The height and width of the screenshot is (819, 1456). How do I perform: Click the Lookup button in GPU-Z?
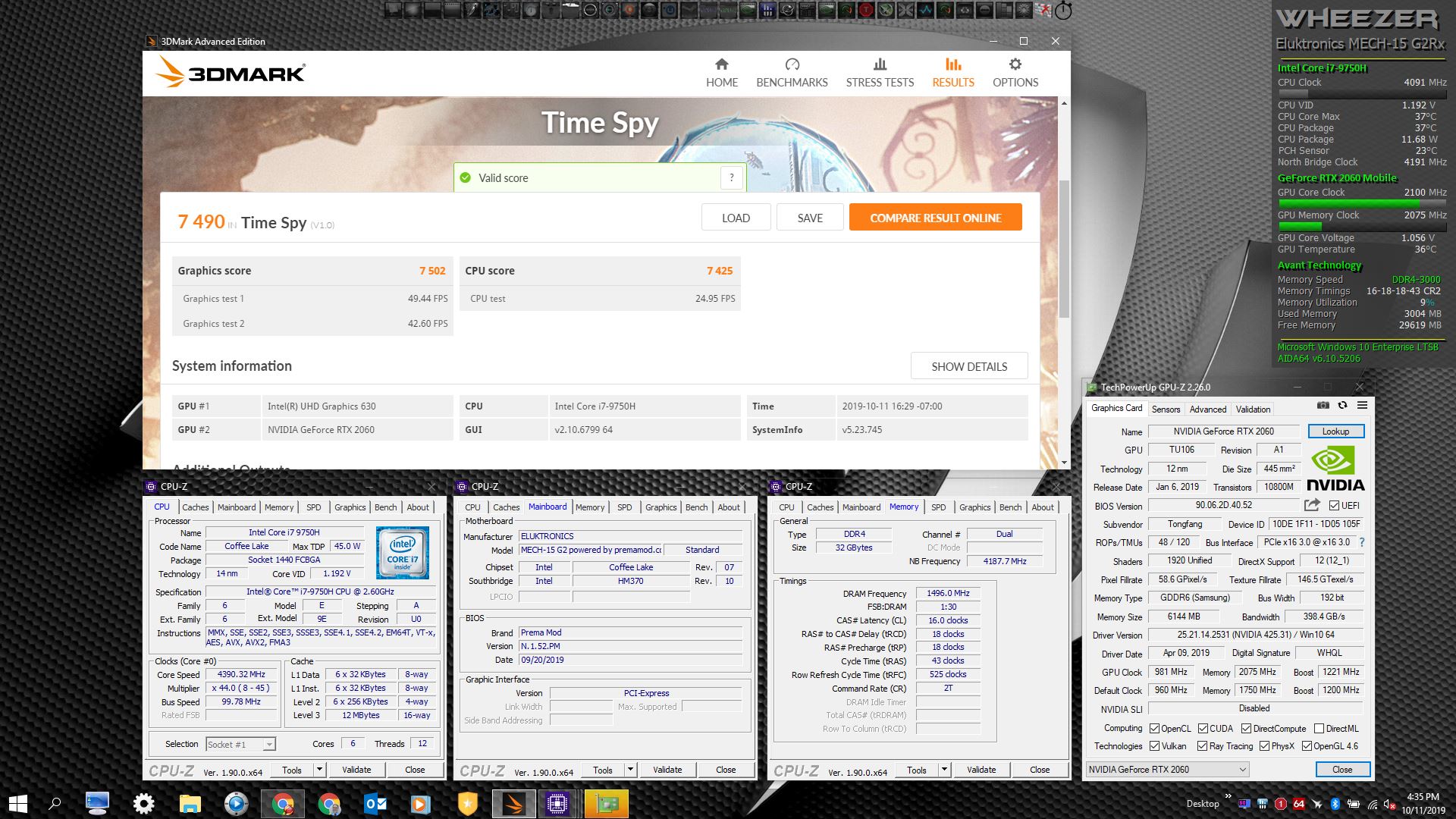coord(1335,431)
